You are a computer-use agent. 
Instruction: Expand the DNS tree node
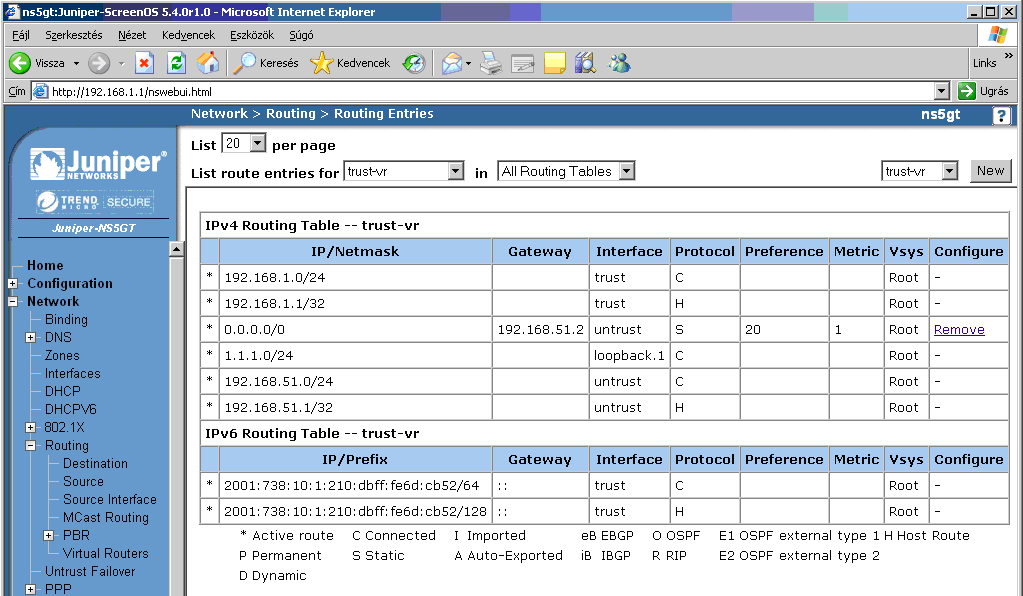coord(31,338)
